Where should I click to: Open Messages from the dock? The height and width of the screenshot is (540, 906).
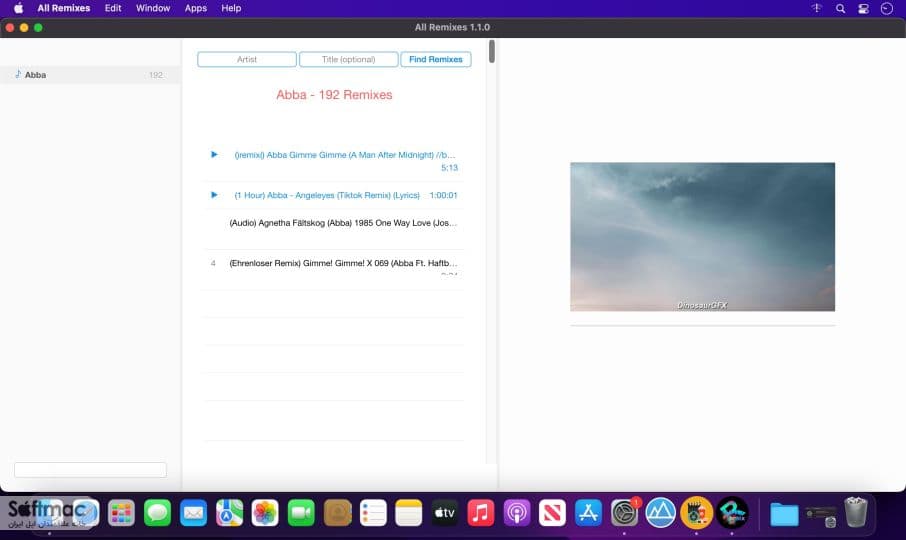157,512
